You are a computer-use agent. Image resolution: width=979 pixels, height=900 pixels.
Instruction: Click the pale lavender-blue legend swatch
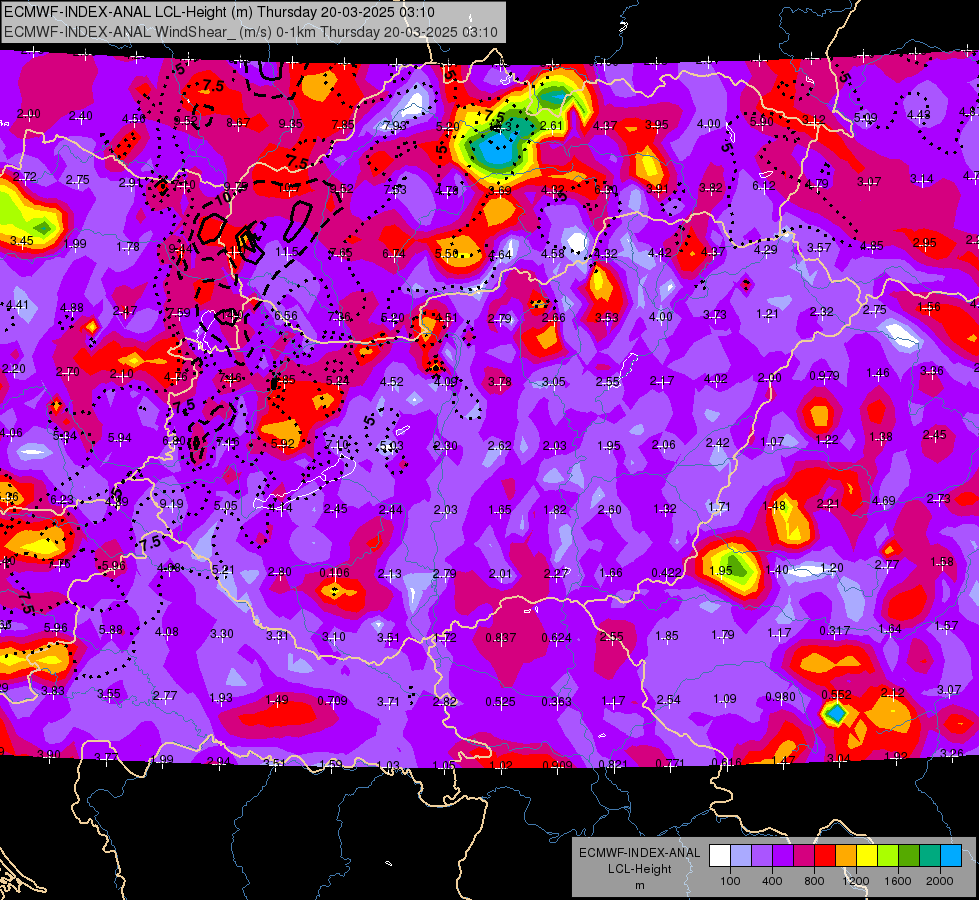pyautogui.click(x=741, y=856)
